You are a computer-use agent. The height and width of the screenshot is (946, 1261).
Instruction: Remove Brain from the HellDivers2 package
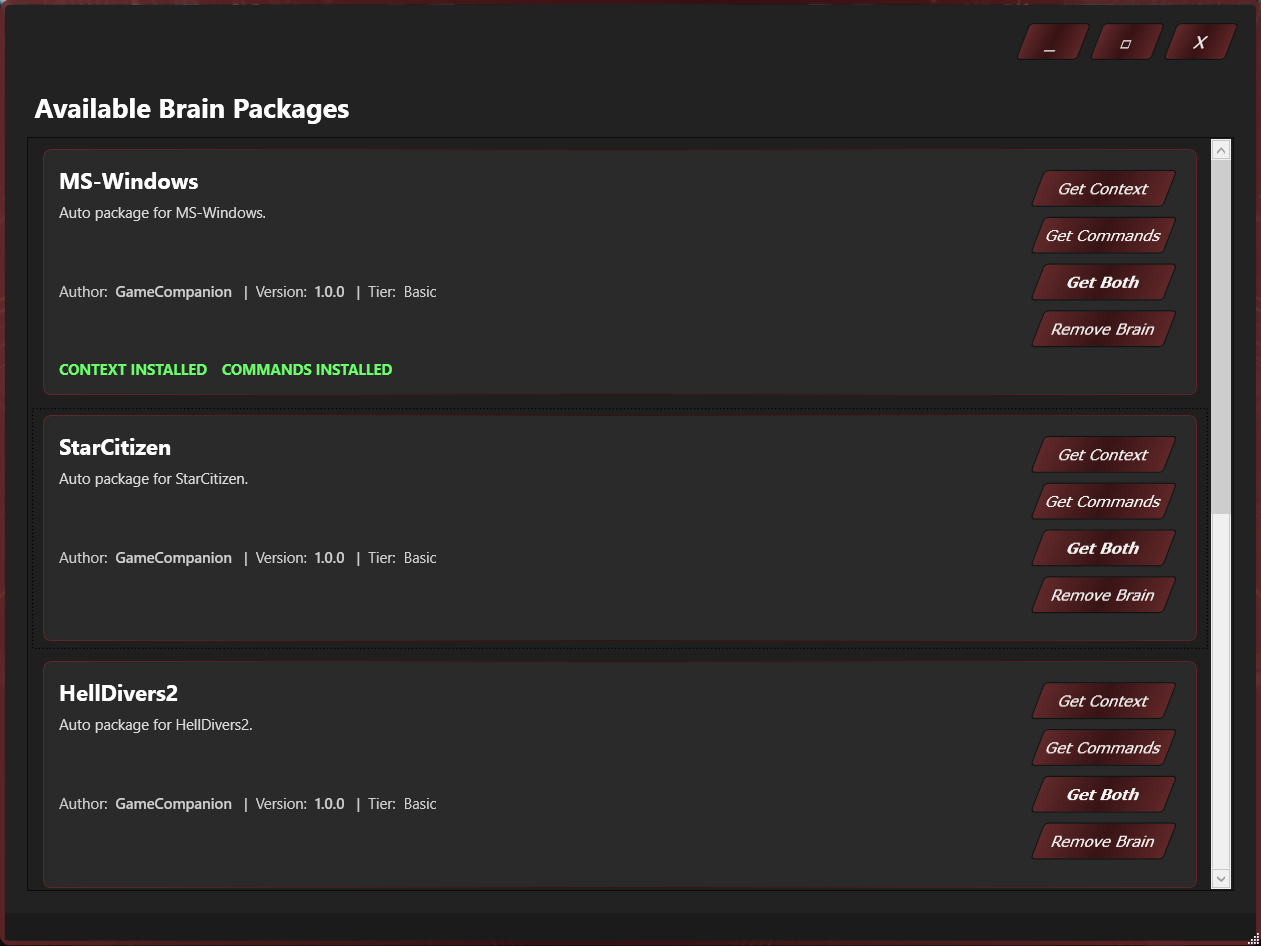click(x=1103, y=841)
